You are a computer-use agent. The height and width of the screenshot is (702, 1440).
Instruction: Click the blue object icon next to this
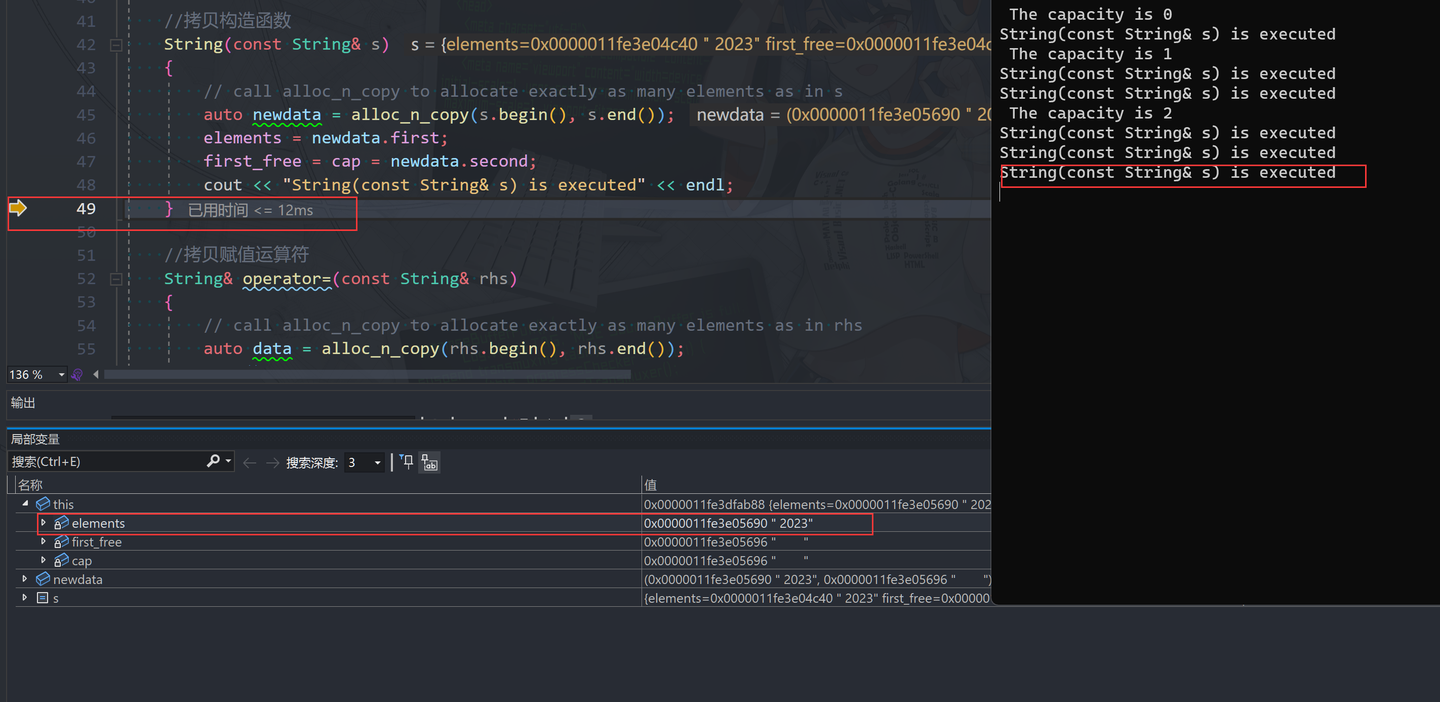(x=43, y=504)
